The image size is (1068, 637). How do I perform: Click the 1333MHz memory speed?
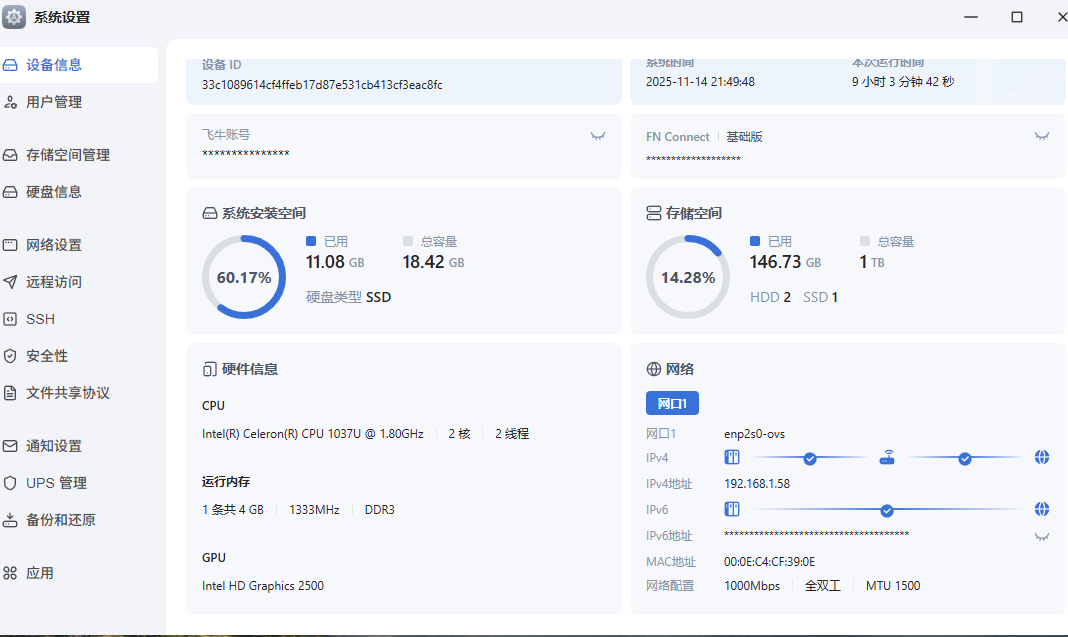314,510
